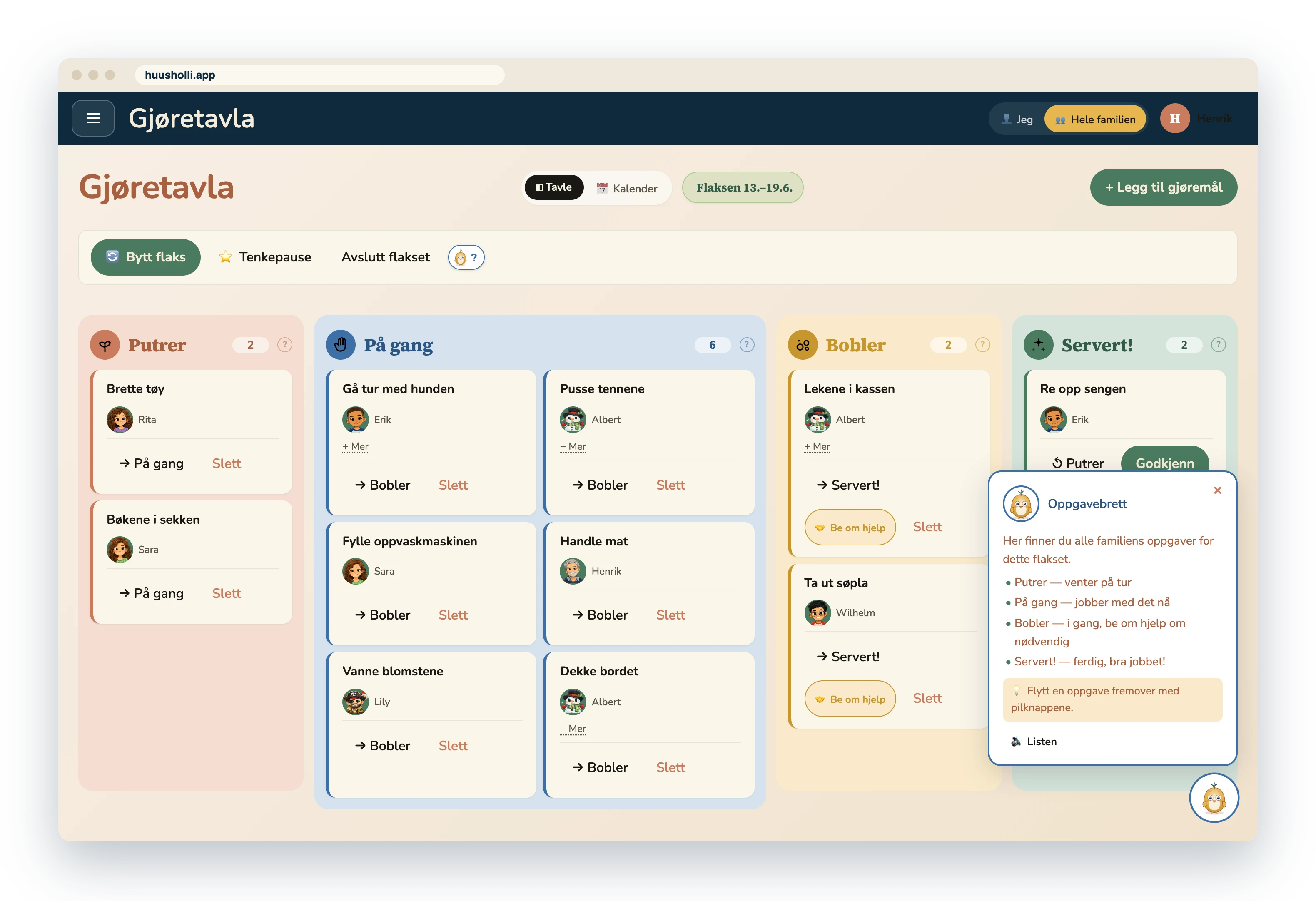This screenshot has height=901, width=1316.
Task: Click Bytt flaks button
Action: pos(145,257)
